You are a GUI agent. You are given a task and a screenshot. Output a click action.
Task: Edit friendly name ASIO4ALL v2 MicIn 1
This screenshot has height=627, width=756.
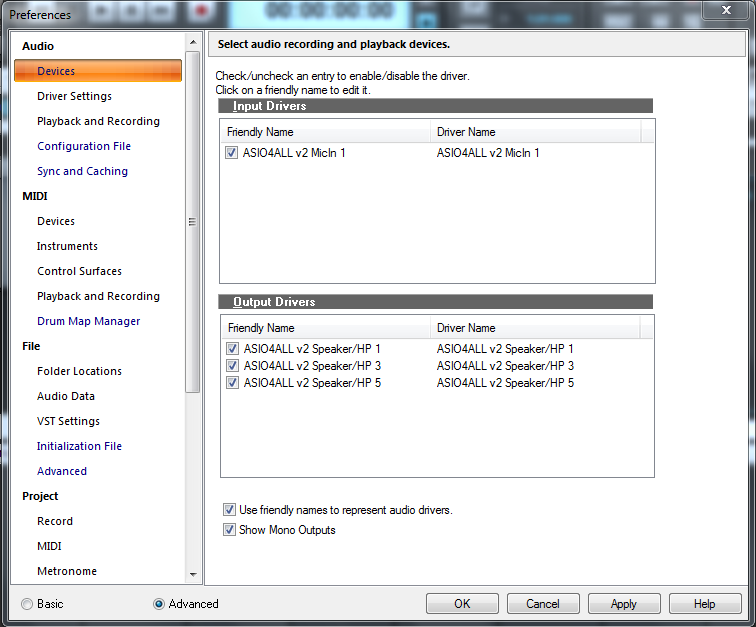tap(294, 153)
